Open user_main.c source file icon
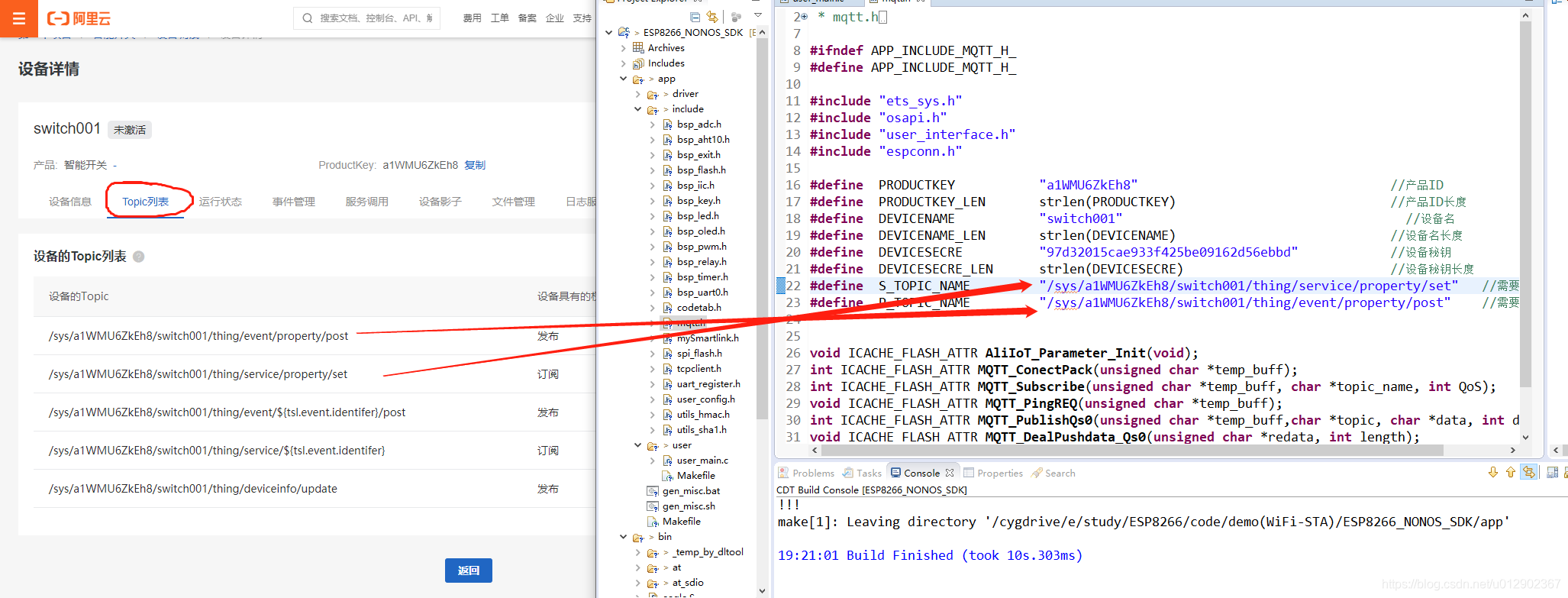 pos(667,461)
